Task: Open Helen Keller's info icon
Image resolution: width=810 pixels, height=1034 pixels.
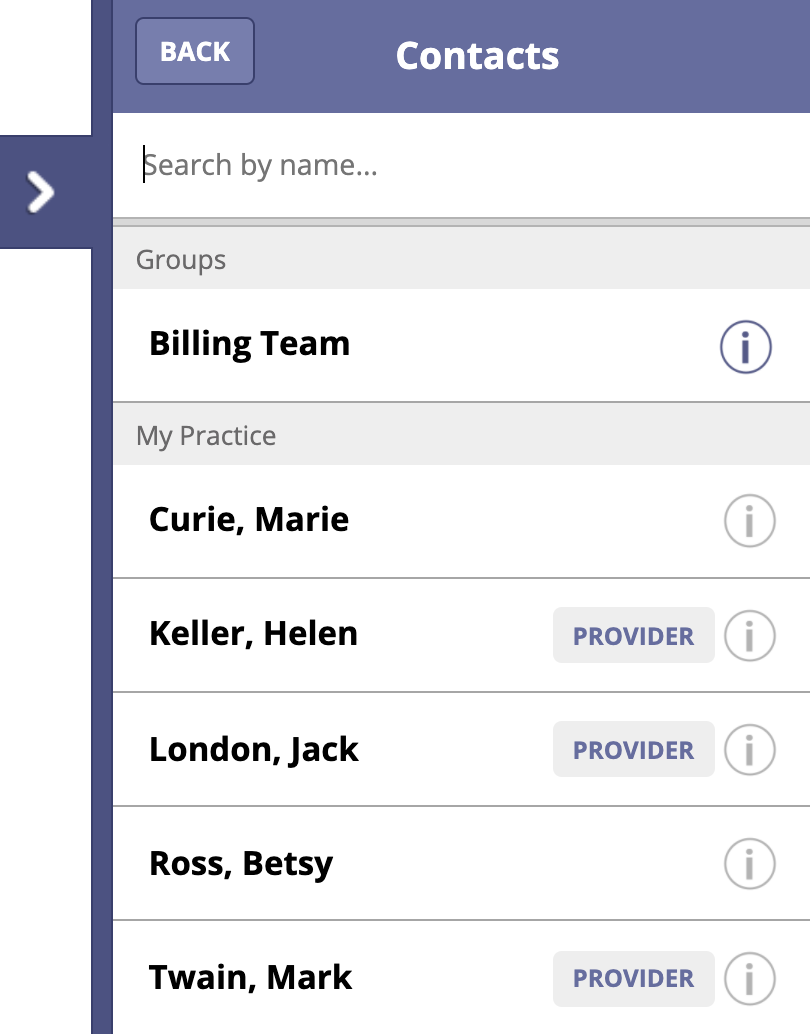Action: (x=749, y=636)
